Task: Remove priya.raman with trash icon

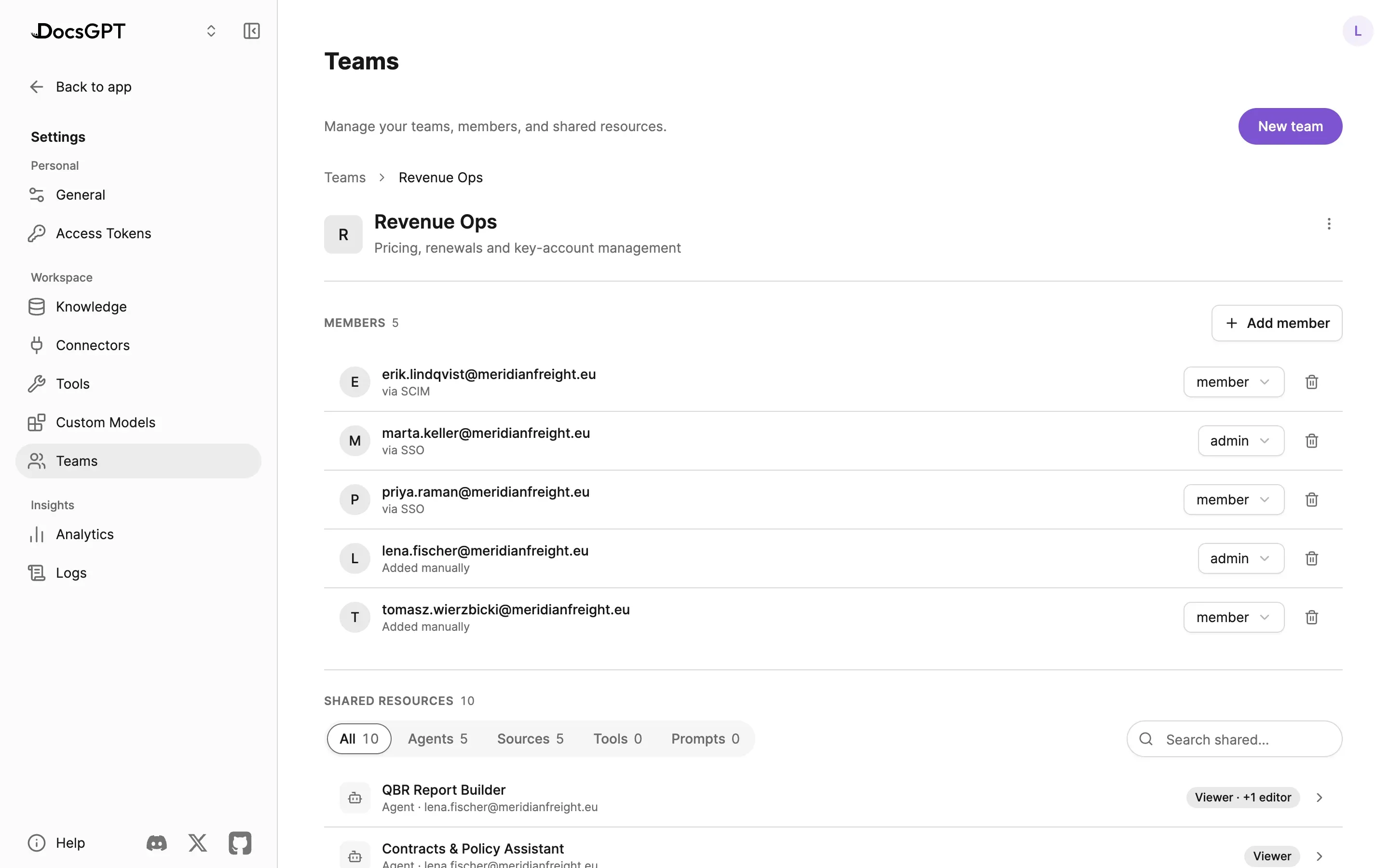Action: [1311, 500]
